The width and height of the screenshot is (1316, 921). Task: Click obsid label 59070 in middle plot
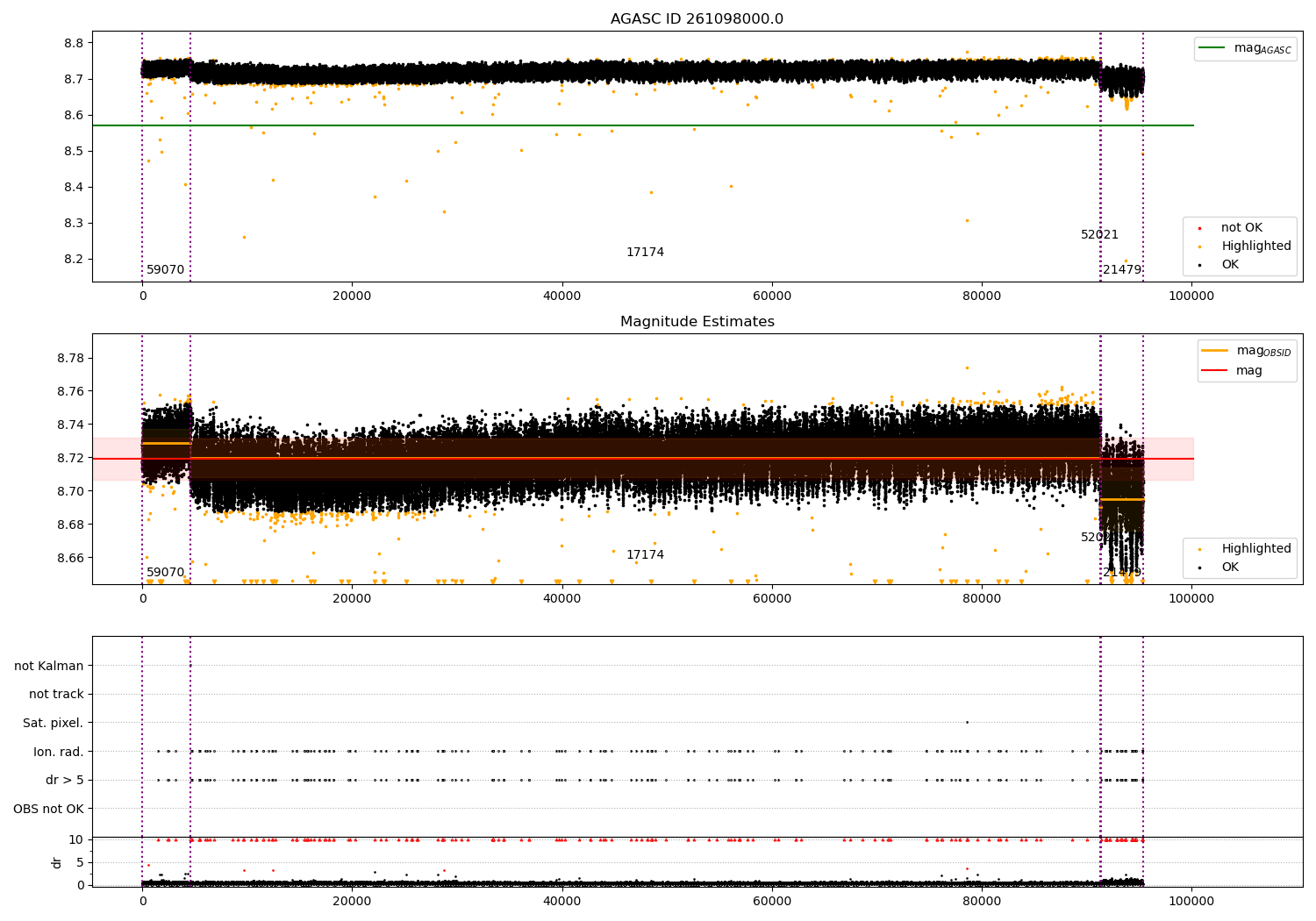pos(166,573)
